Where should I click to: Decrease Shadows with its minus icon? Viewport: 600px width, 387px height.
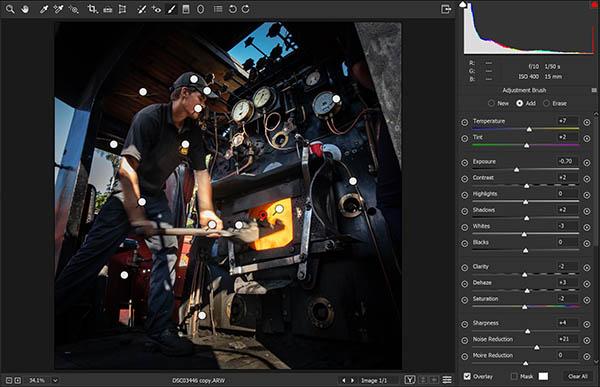click(x=465, y=211)
